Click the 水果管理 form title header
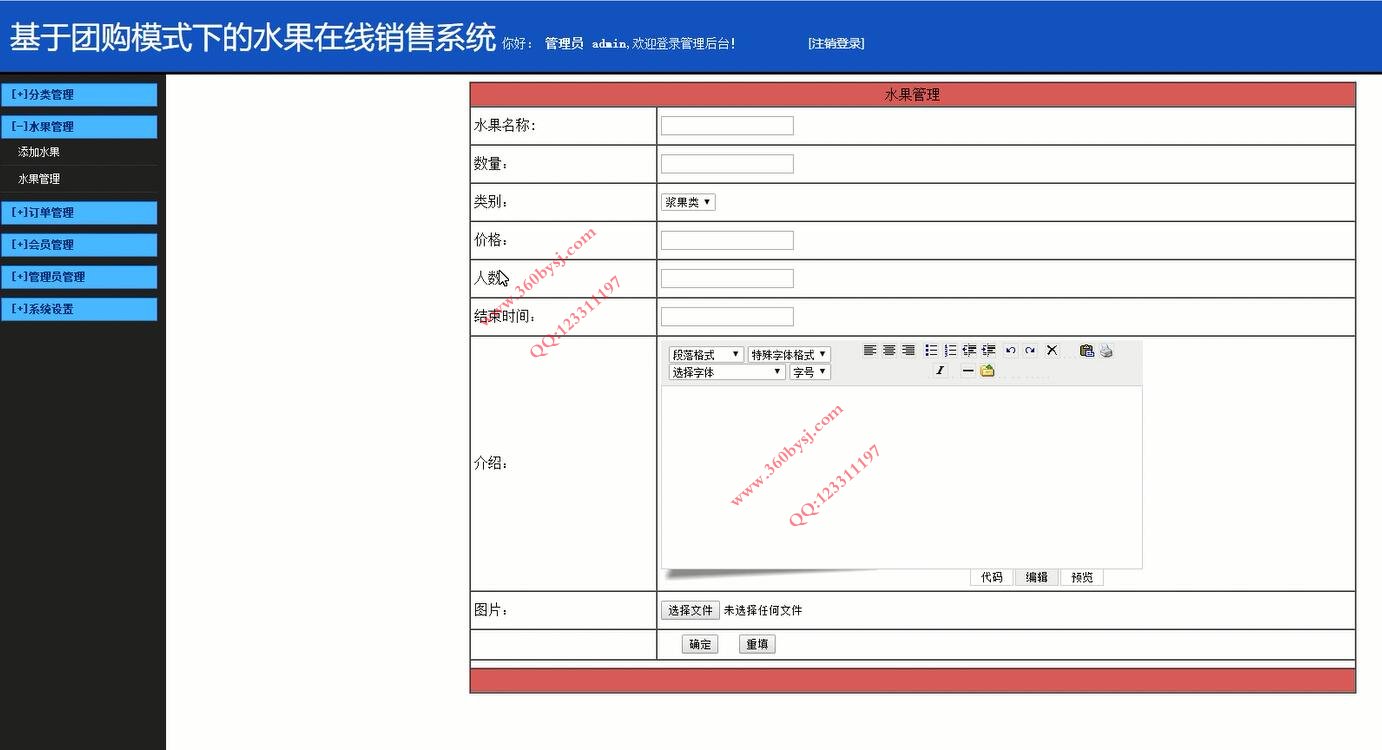The width and height of the screenshot is (1382, 750). (x=912, y=95)
